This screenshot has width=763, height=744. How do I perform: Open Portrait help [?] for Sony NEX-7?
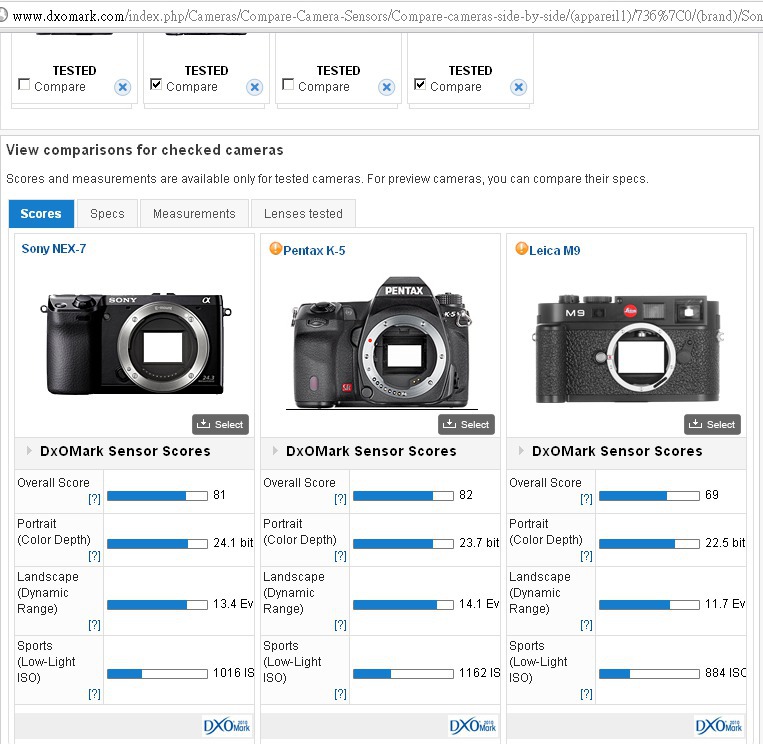click(x=94, y=556)
